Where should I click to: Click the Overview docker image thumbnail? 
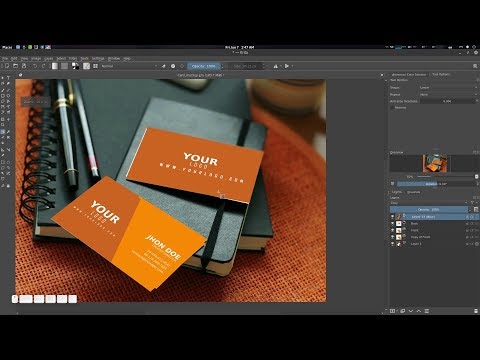[435, 163]
